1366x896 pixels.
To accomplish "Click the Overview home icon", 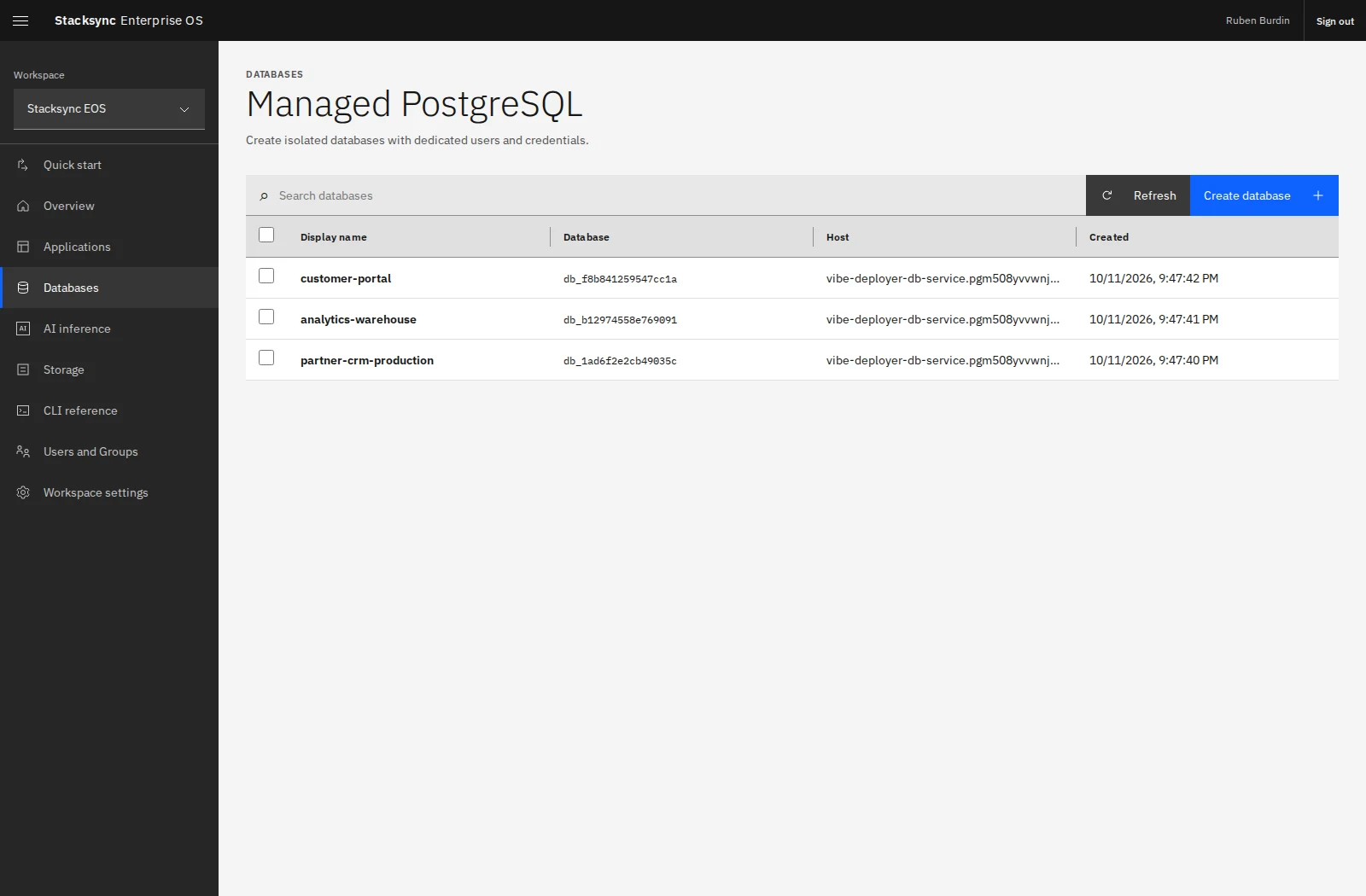I will pos(23,206).
